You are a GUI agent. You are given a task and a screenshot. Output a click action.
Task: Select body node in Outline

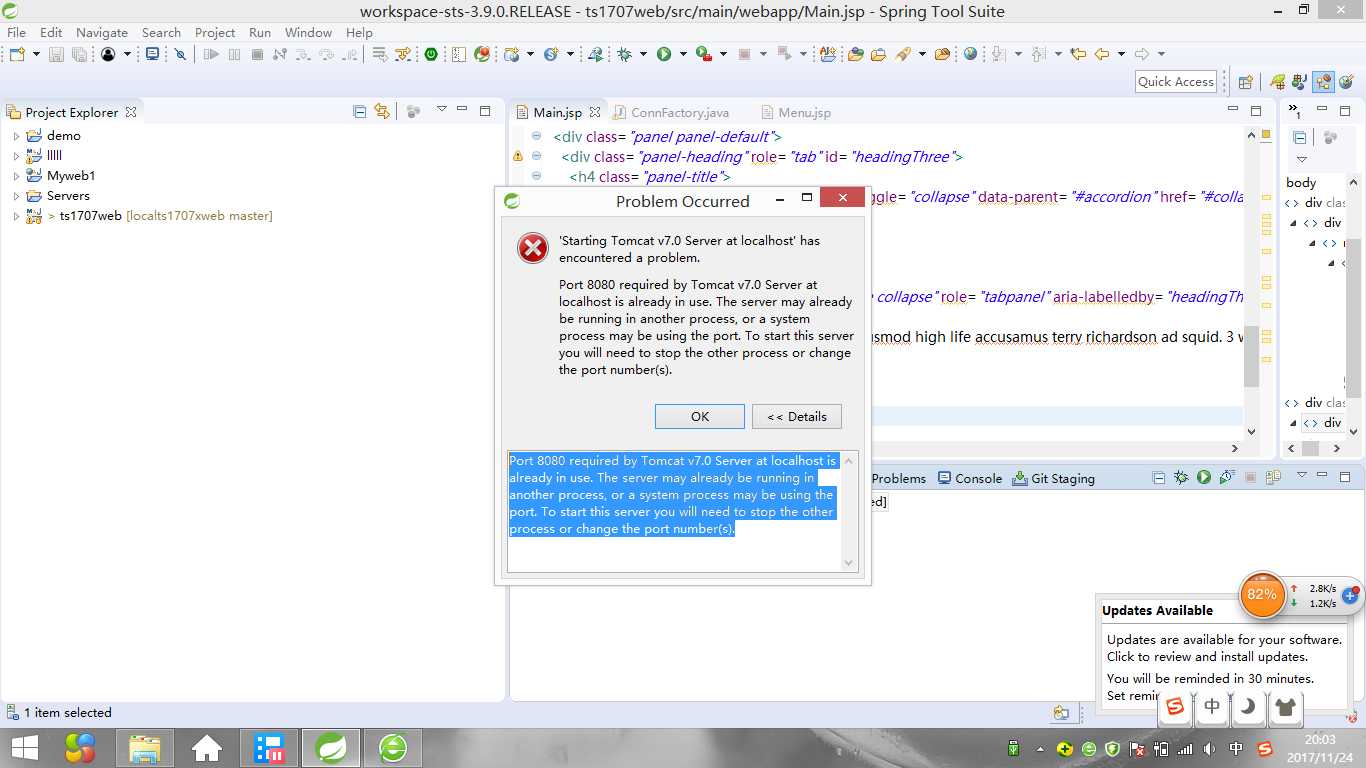pos(1301,182)
